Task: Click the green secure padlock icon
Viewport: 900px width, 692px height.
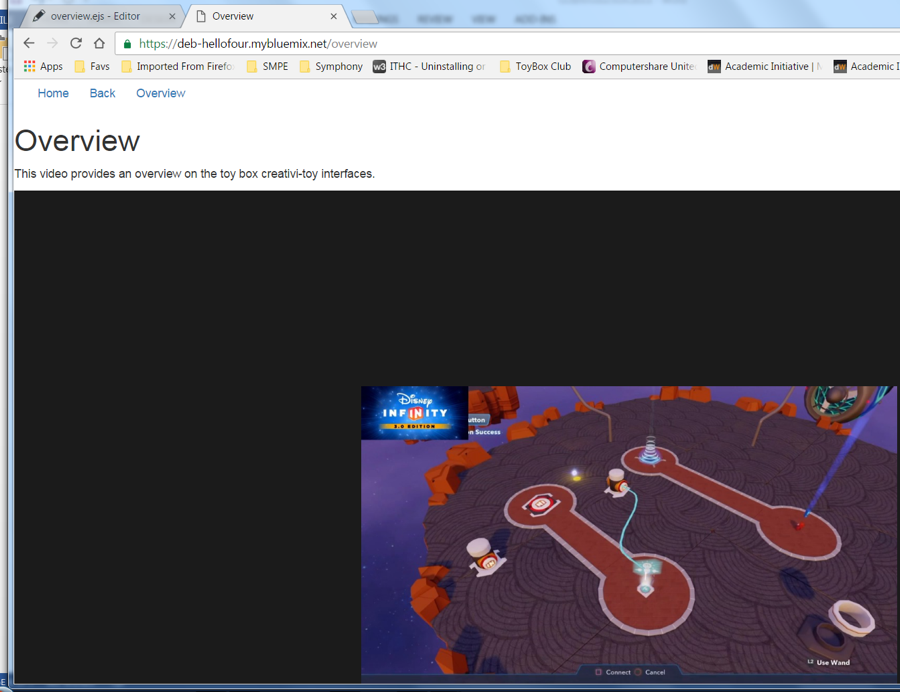Action: pyautogui.click(x=127, y=44)
